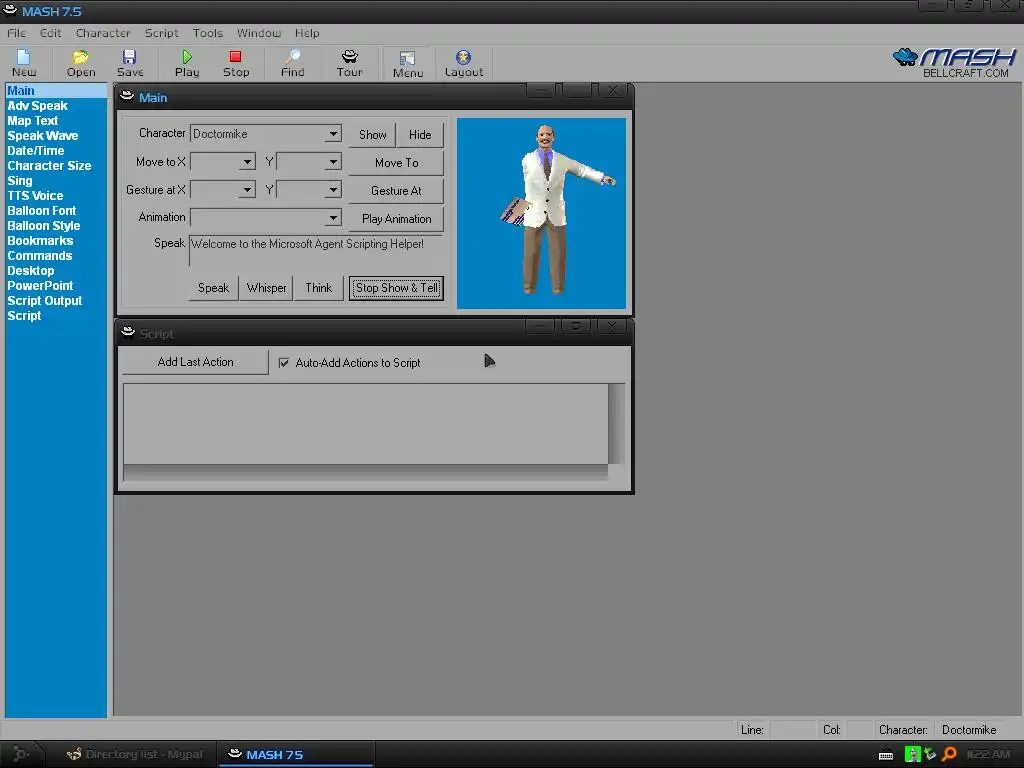
Task: Click the Main window title bar icon
Action: pos(127,97)
